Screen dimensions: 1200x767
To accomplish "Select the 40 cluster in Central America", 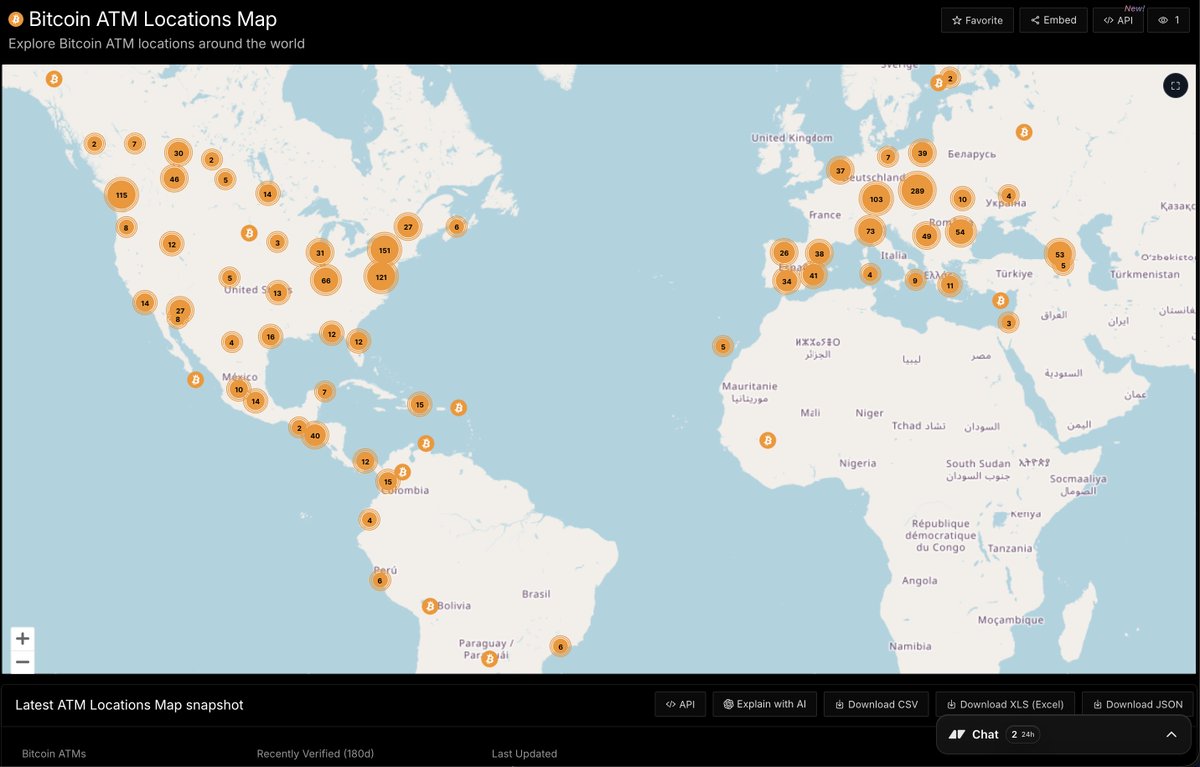I will coord(315,435).
